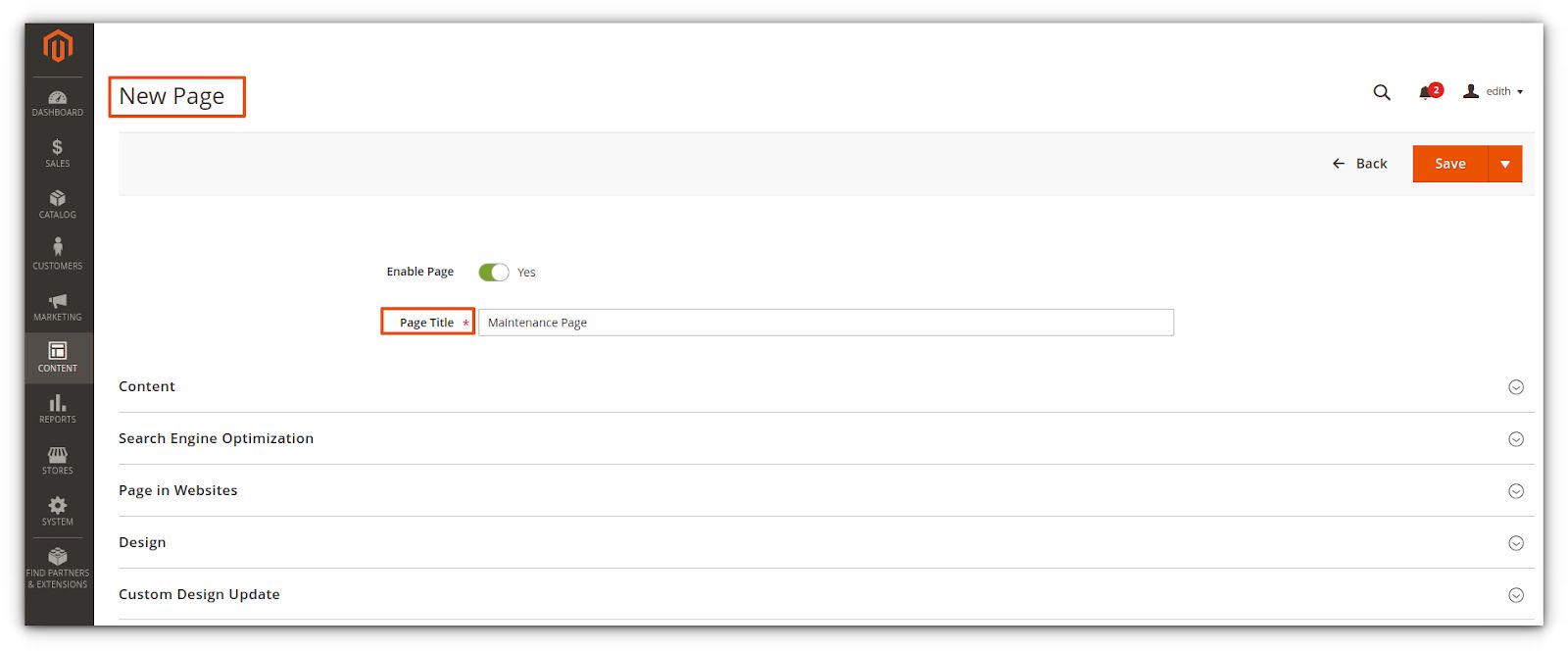Screen dimensions: 1568x652
Task: Expand the Page in Websites section
Action: [x=1515, y=491]
